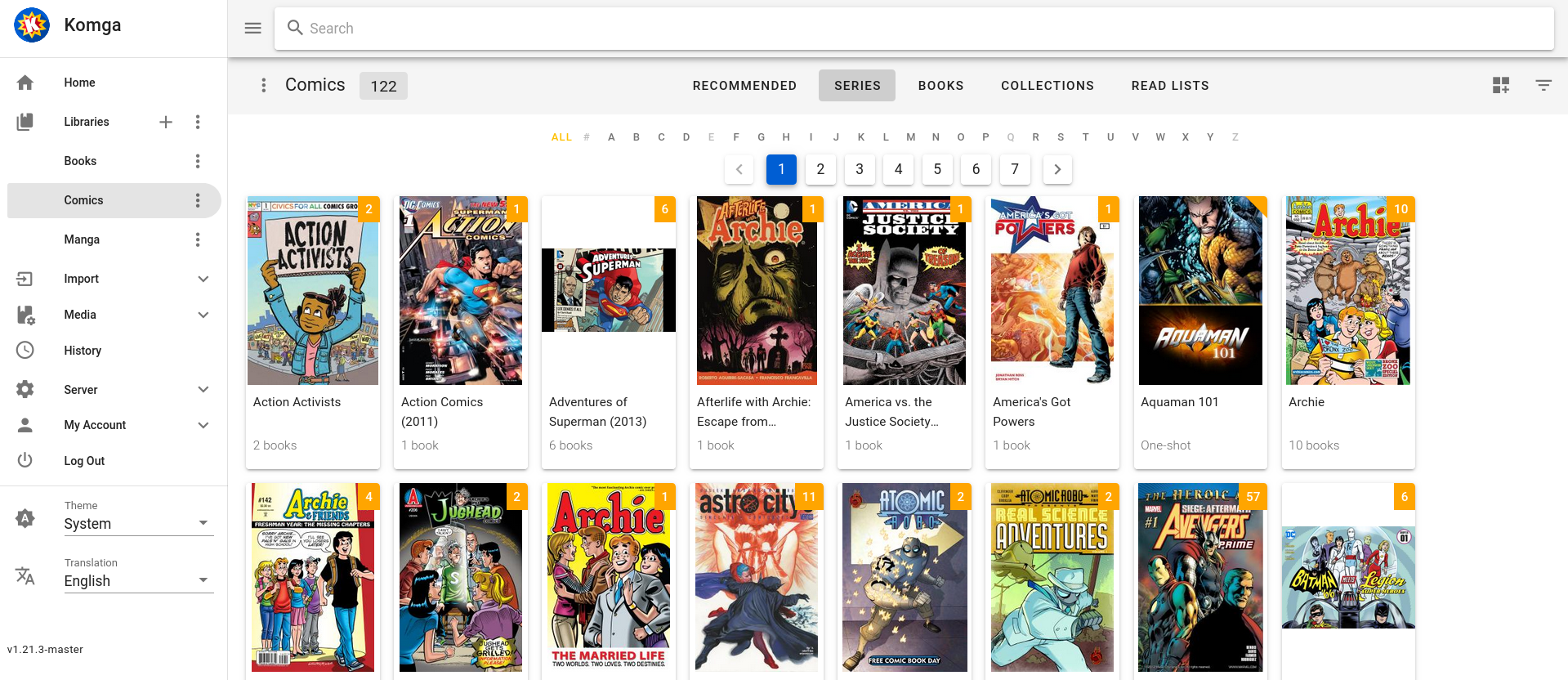
Task: Open Books library three-dot menu
Action: click(x=198, y=161)
